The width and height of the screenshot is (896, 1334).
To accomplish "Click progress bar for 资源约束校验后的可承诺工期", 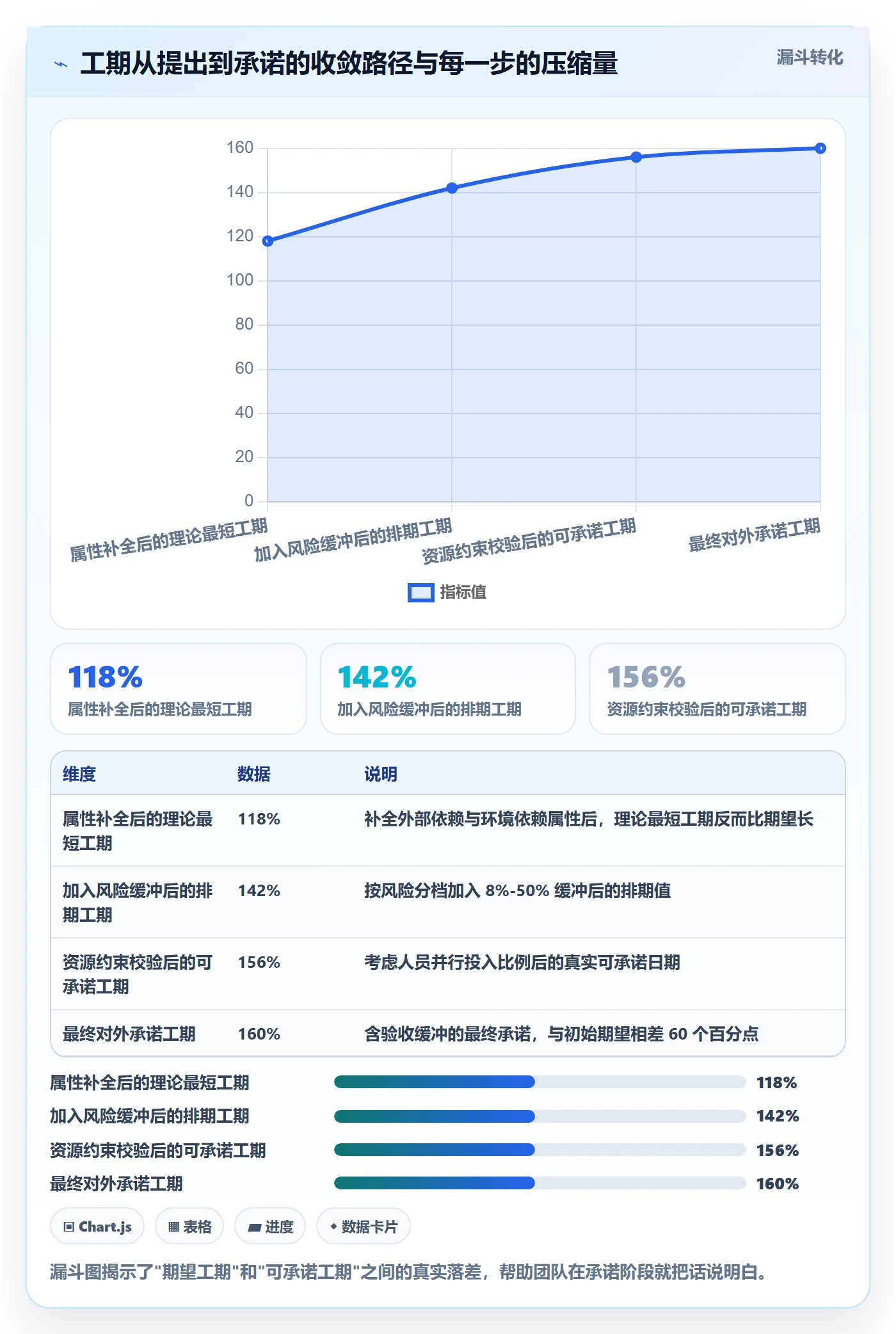I will tap(540, 1150).
